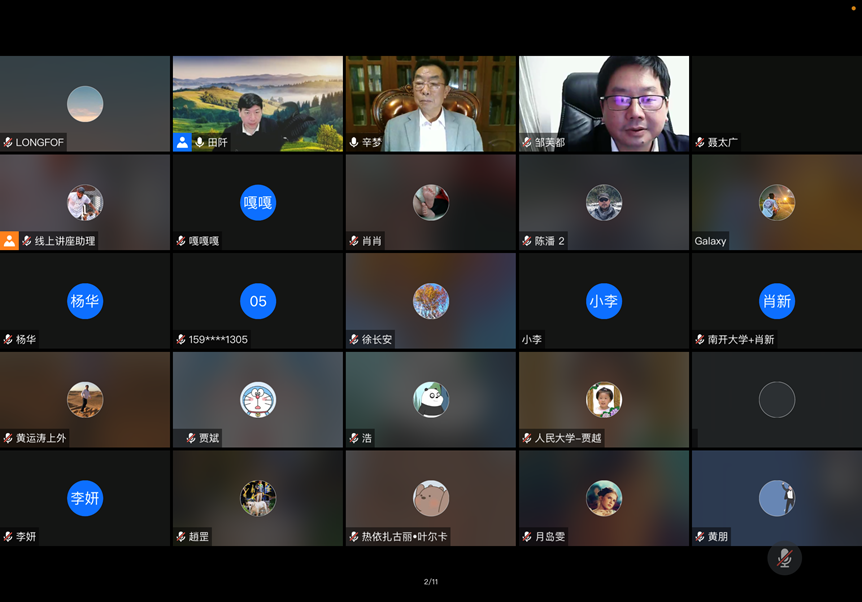Click the muted mic icon next to LONGFOF
862x602 pixels.
click(x=8, y=143)
